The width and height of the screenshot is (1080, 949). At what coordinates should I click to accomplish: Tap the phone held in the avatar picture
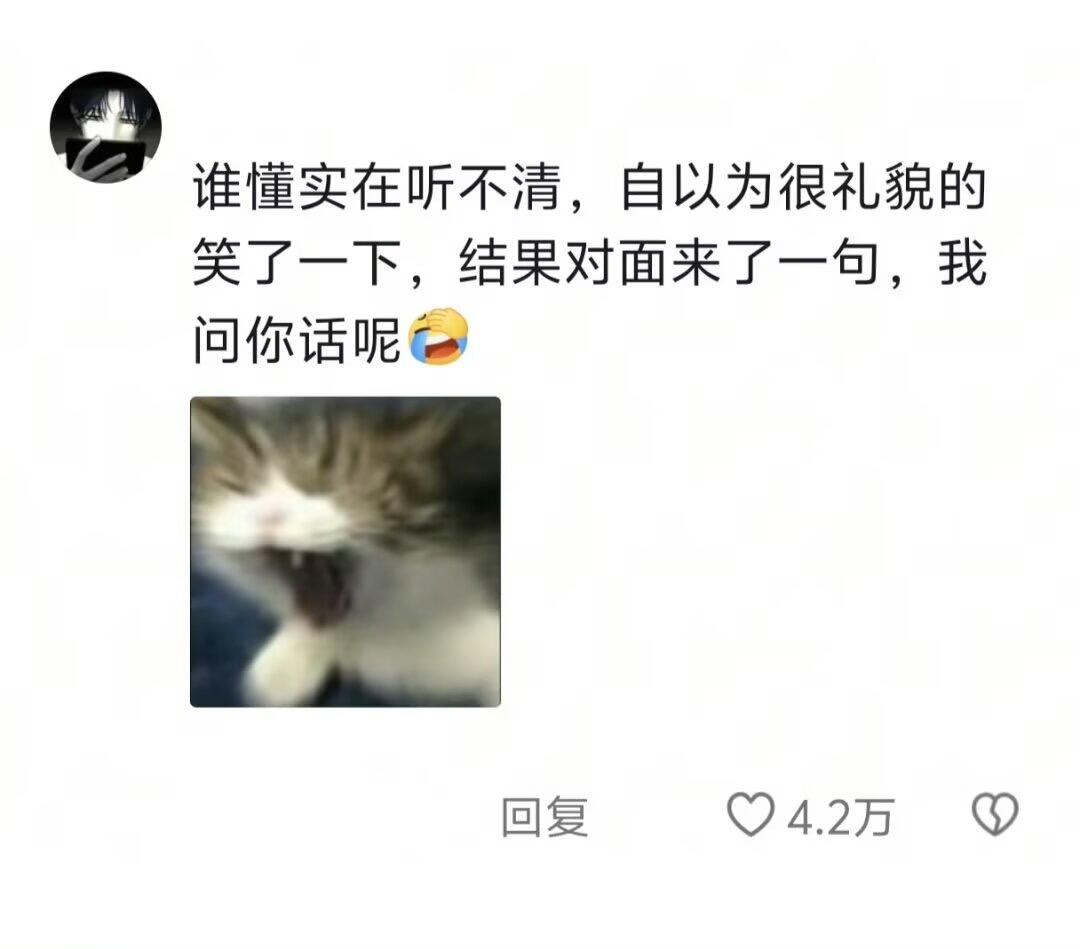[105, 154]
